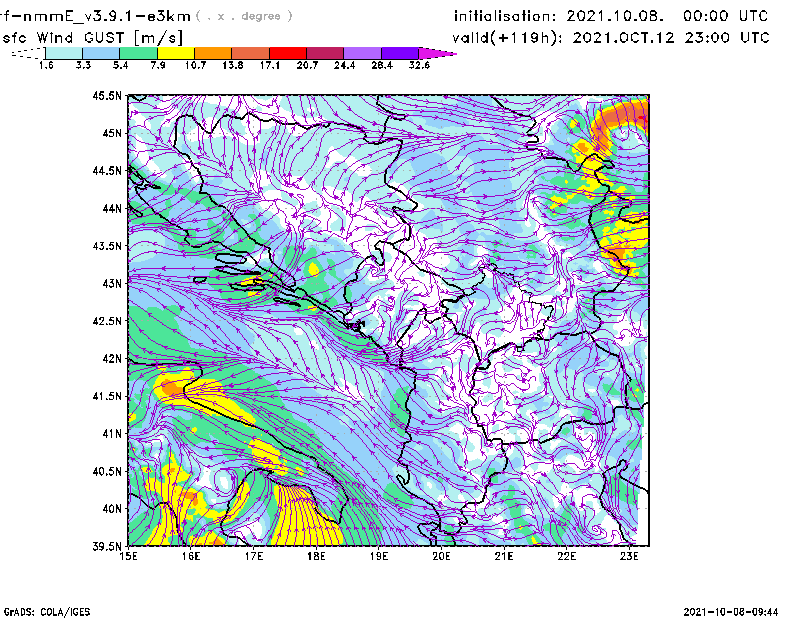Click the '2021-10-08-09:44' timestamp

(731, 611)
